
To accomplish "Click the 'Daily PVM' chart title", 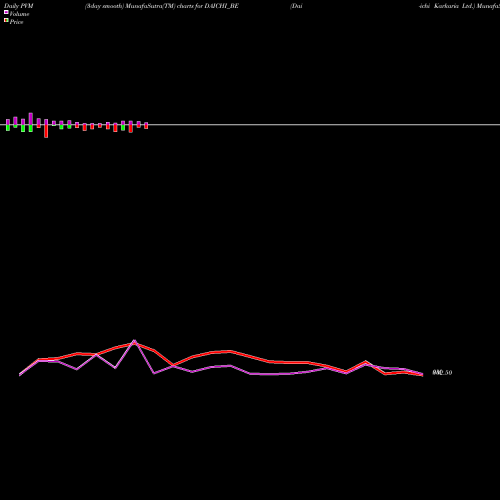I will point(19,6).
